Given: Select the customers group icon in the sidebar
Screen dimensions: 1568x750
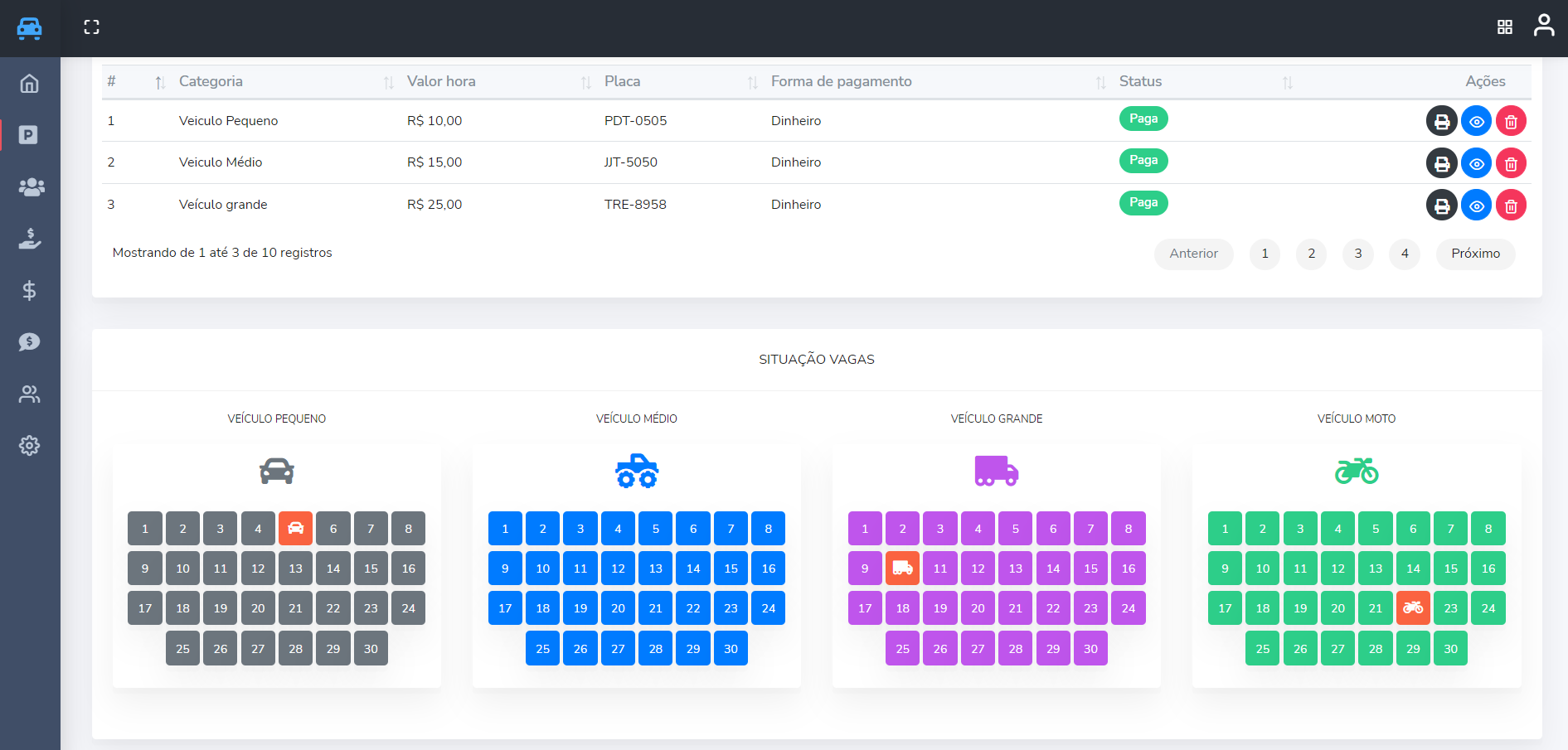Looking at the screenshot, I should [31, 187].
